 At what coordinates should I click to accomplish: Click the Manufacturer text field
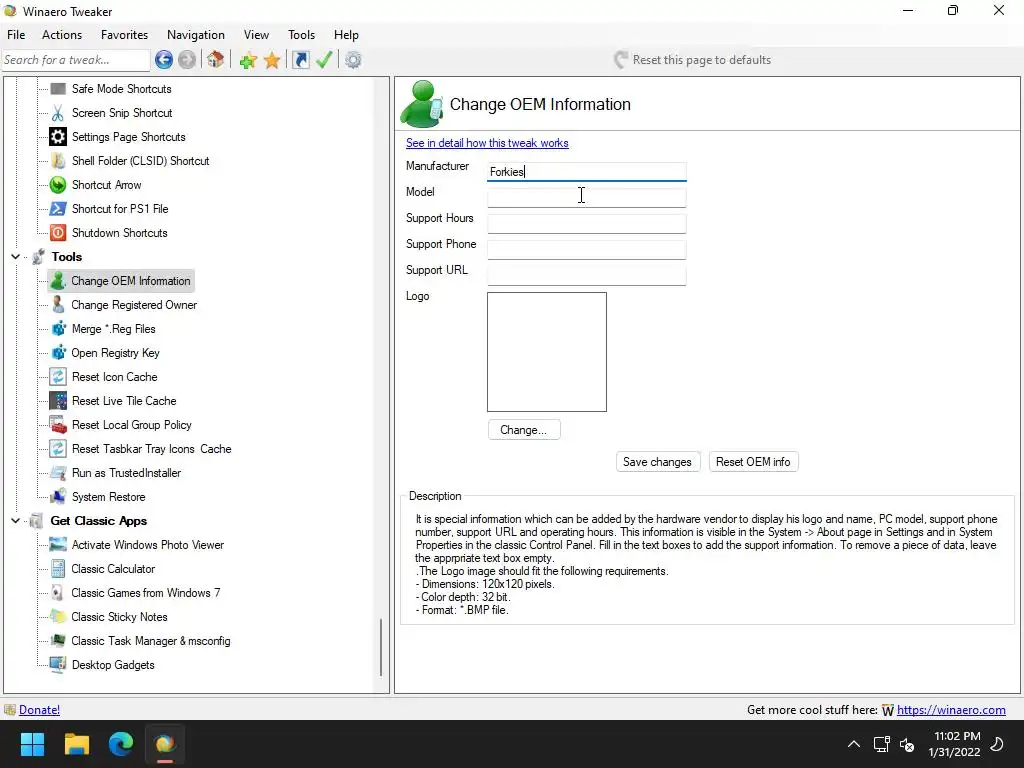tap(586, 172)
